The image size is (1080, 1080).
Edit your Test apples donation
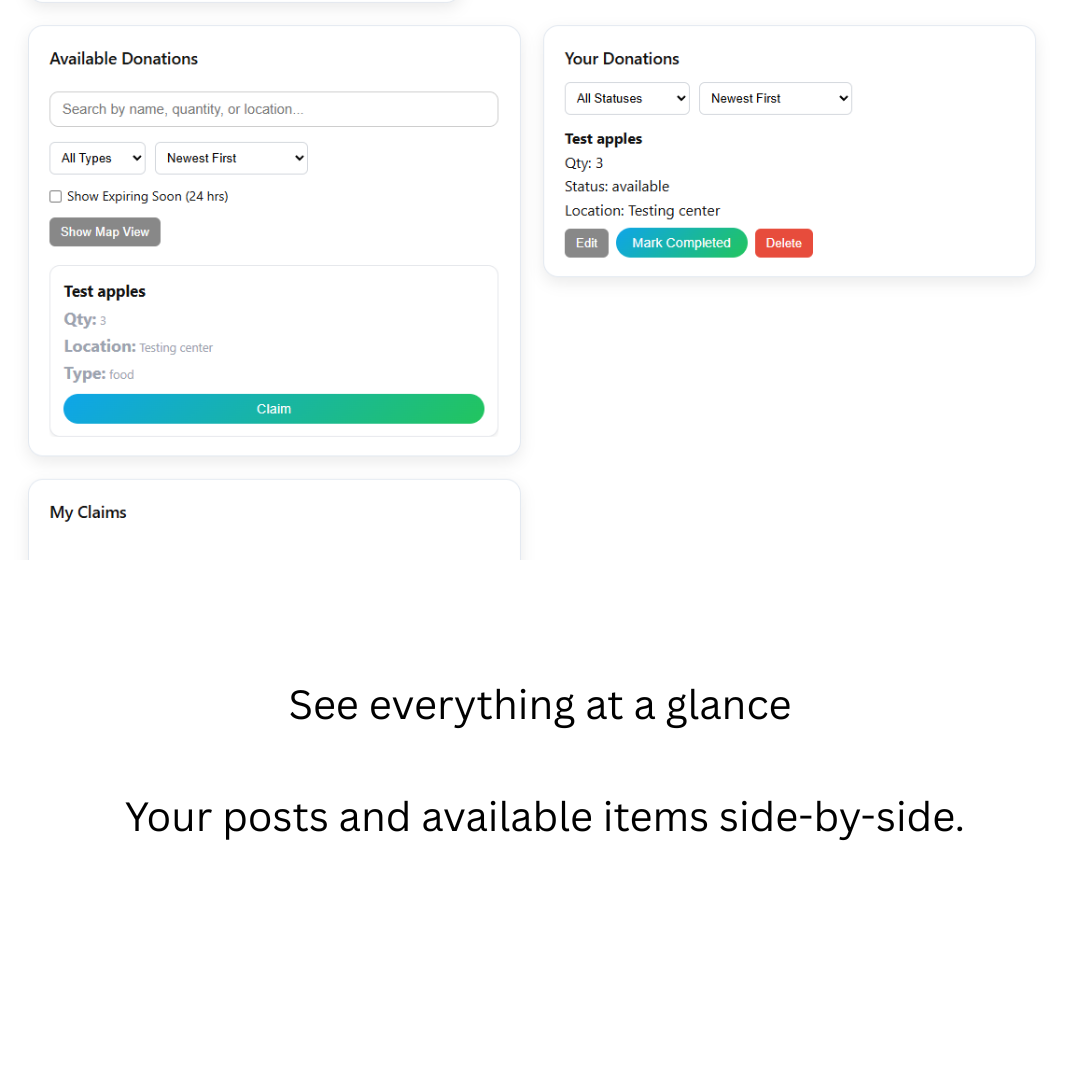(x=586, y=242)
